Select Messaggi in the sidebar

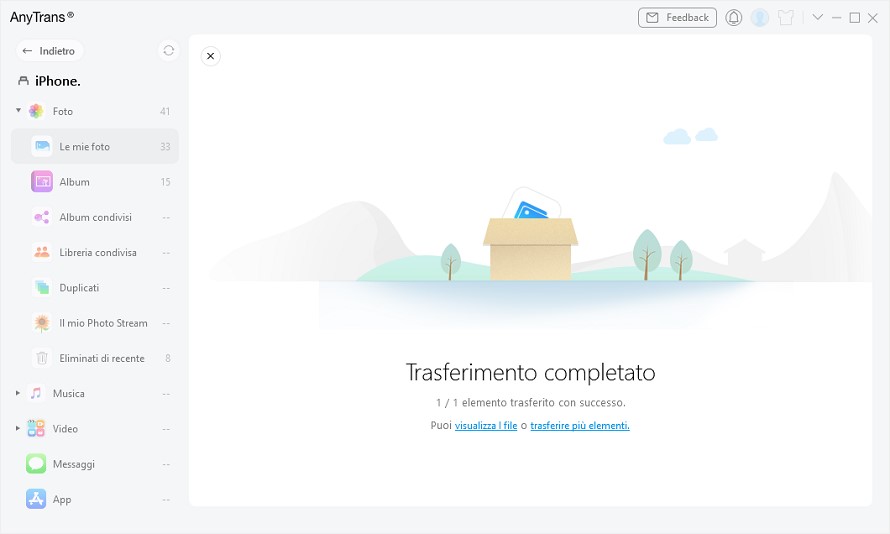click(75, 464)
